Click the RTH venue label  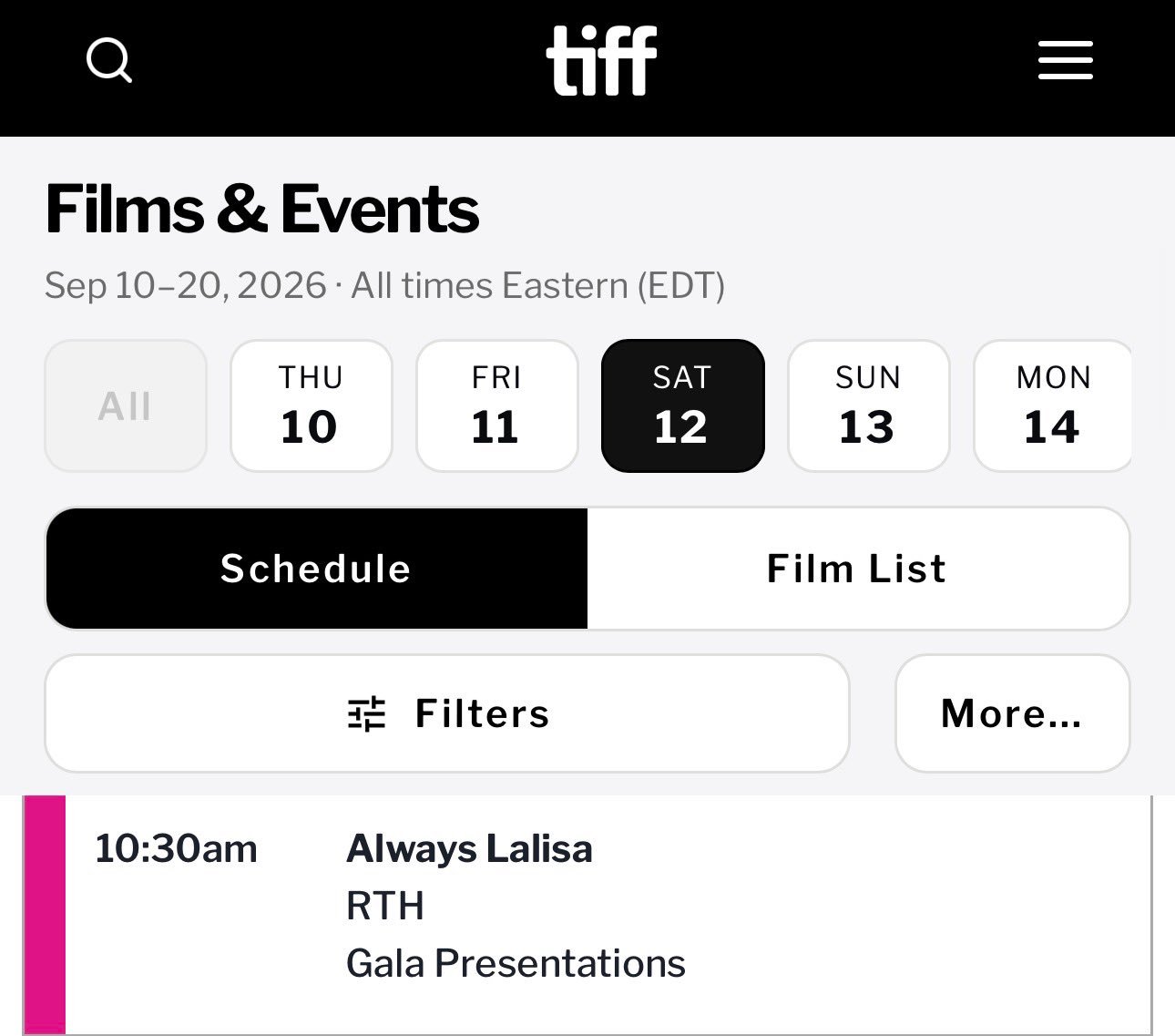tap(385, 907)
